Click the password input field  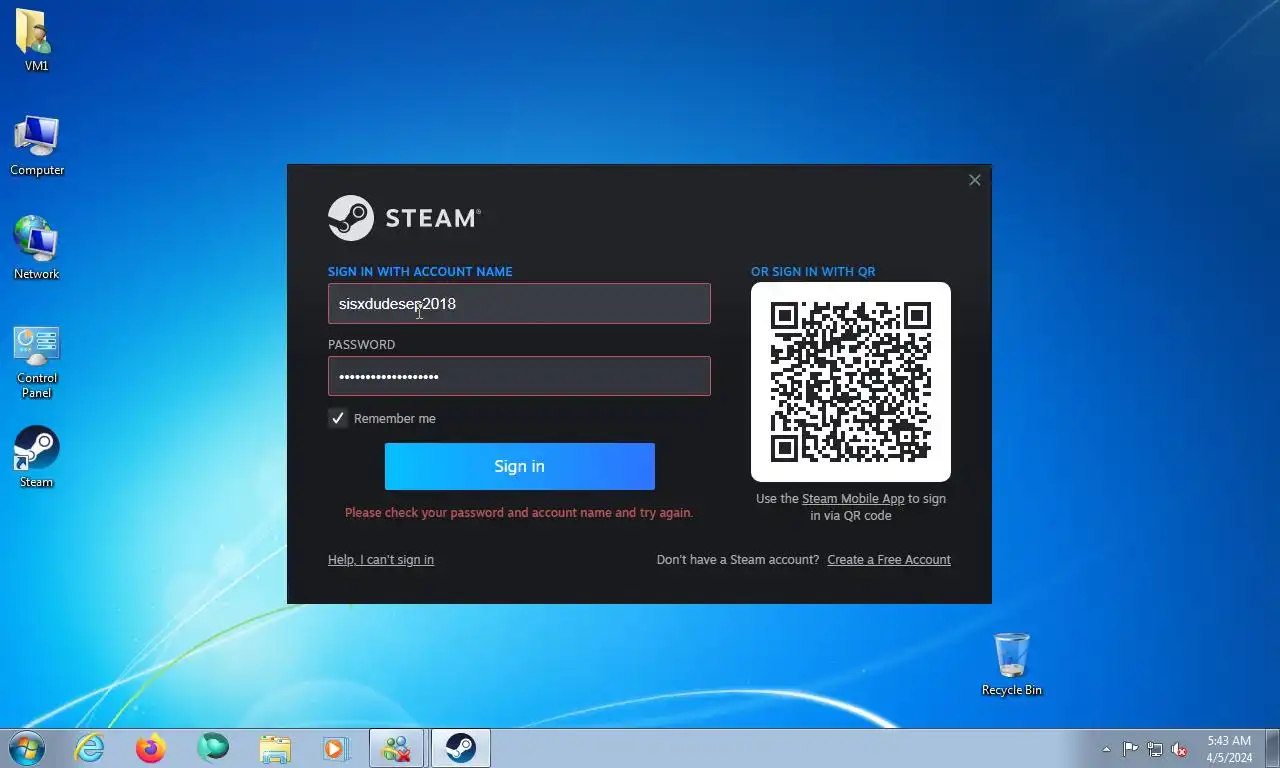(x=519, y=376)
